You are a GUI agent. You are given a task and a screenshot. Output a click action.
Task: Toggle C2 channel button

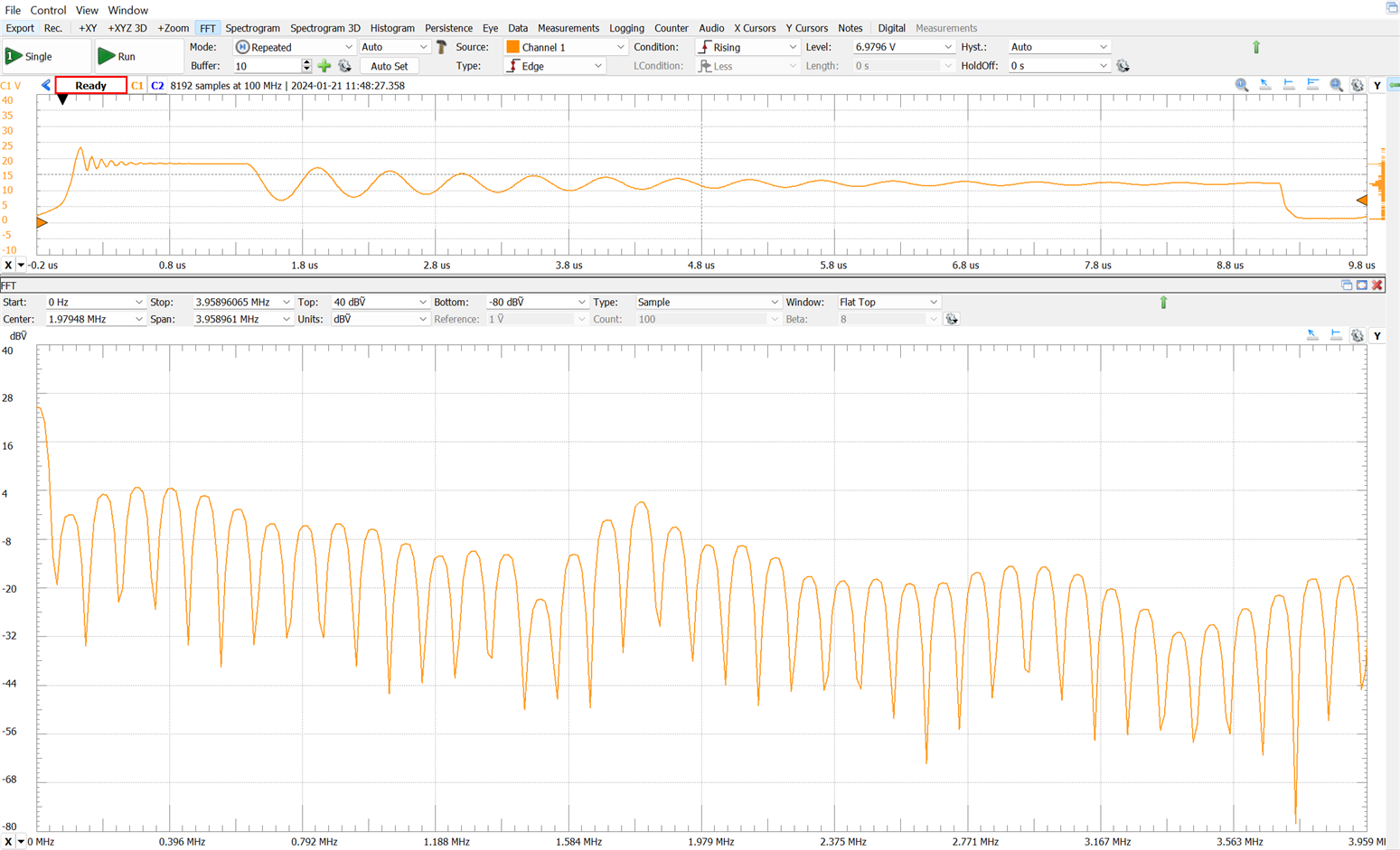157,86
